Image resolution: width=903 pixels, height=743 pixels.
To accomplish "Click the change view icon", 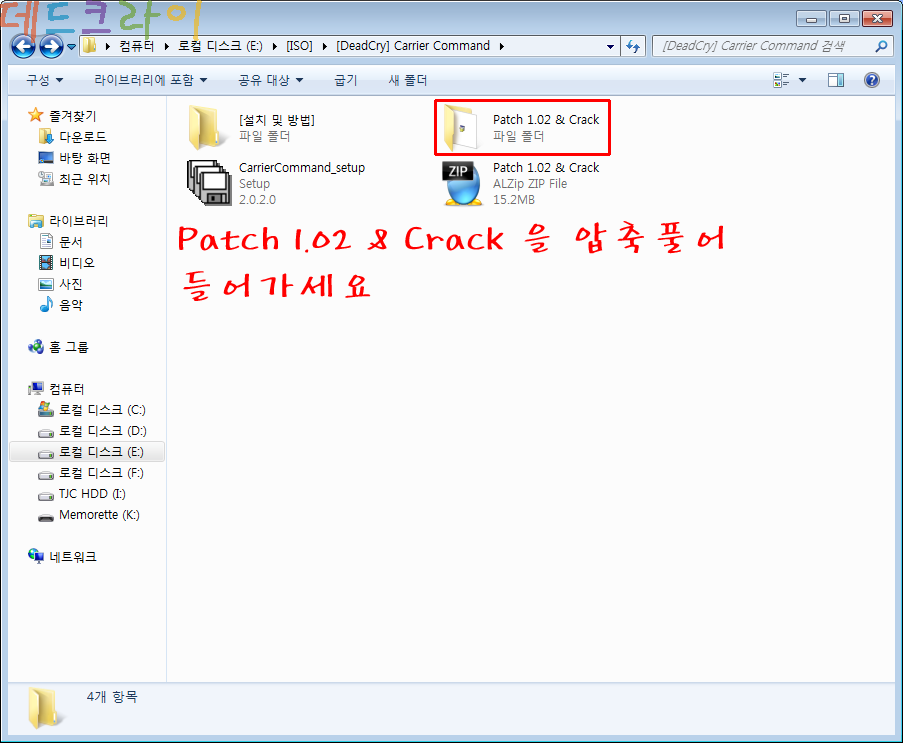I will click(782, 80).
